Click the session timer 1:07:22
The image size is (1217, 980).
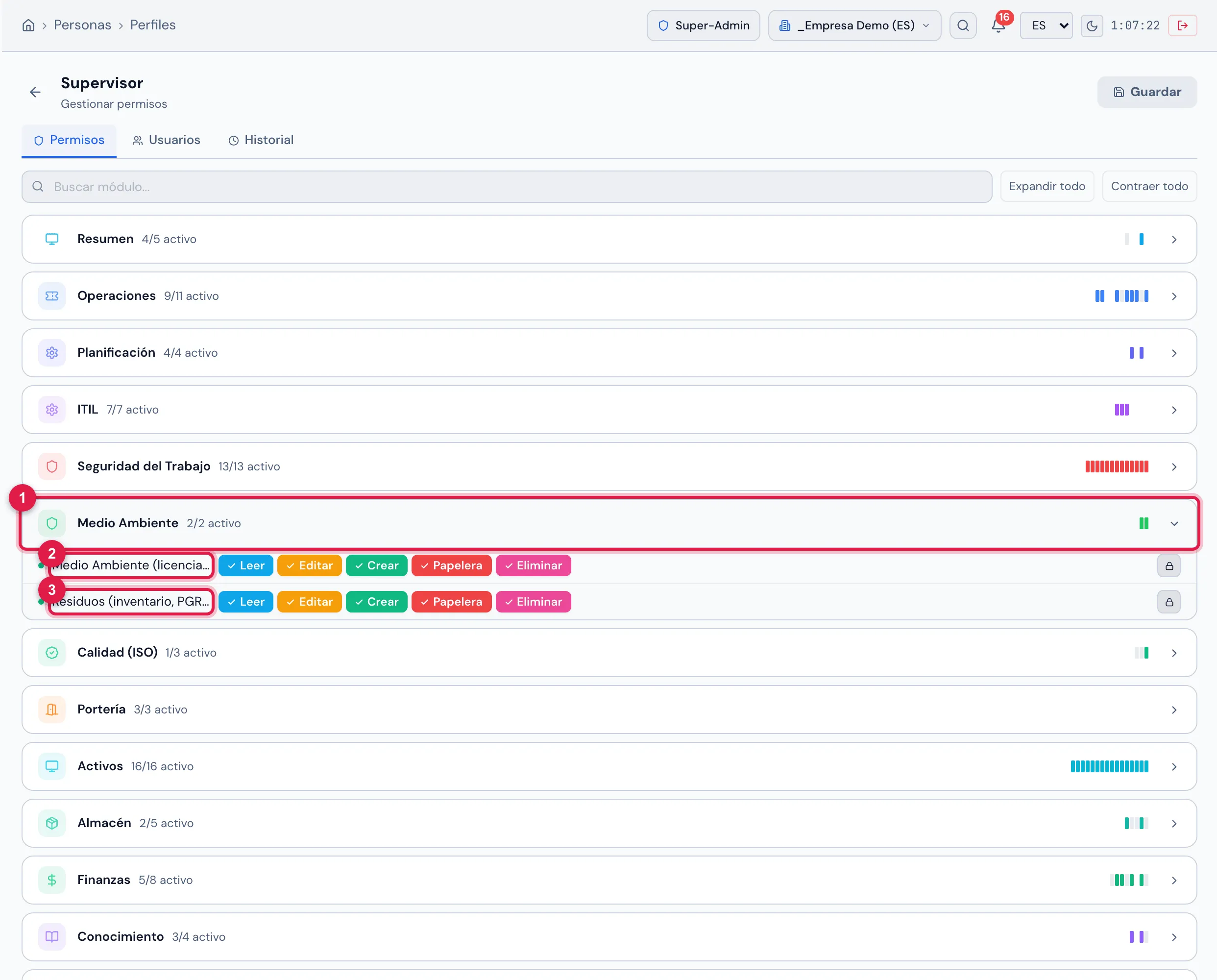click(x=1135, y=25)
